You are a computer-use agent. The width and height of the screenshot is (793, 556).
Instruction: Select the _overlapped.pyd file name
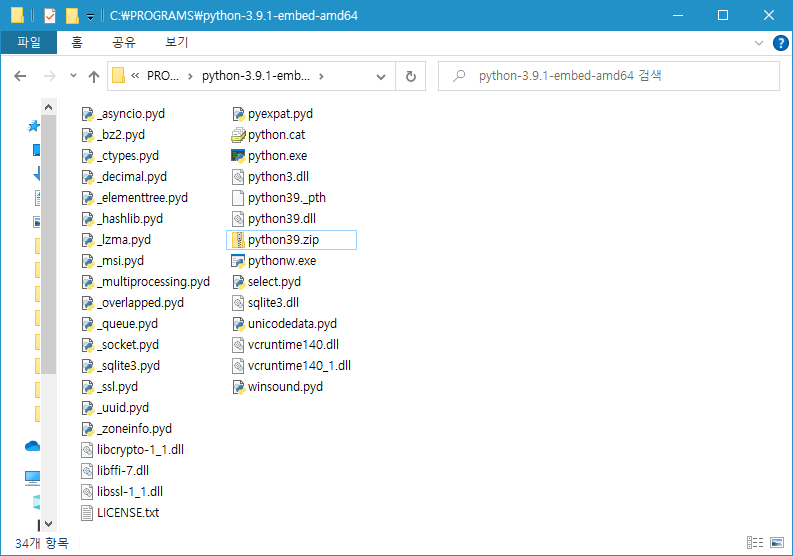tap(141, 303)
